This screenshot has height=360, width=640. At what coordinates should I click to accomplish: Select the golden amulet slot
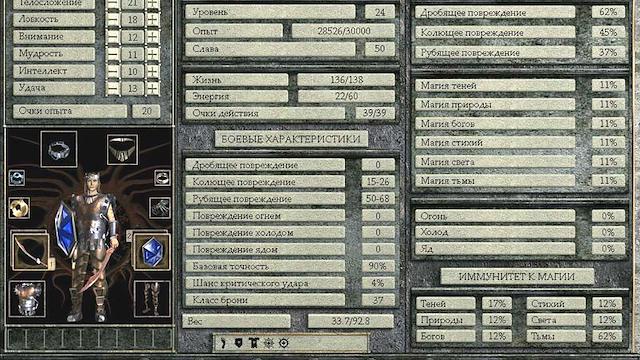[19, 208]
